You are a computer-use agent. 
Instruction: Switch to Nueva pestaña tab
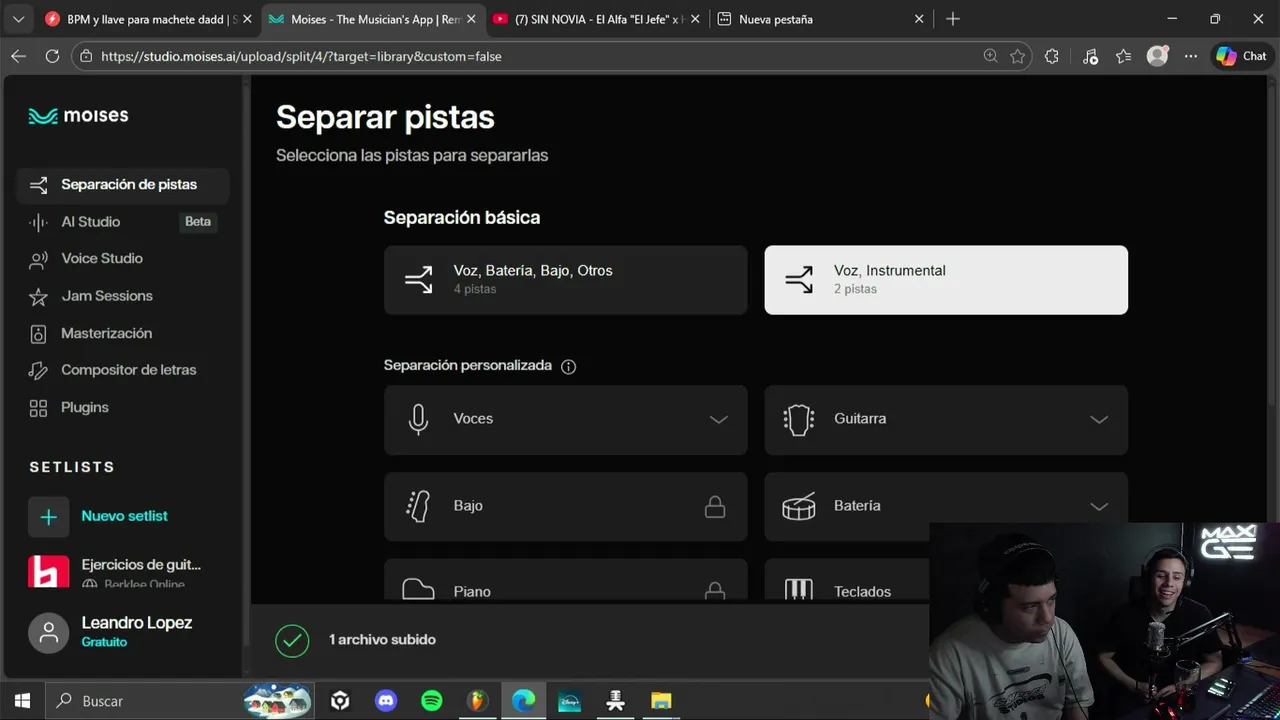click(x=820, y=19)
